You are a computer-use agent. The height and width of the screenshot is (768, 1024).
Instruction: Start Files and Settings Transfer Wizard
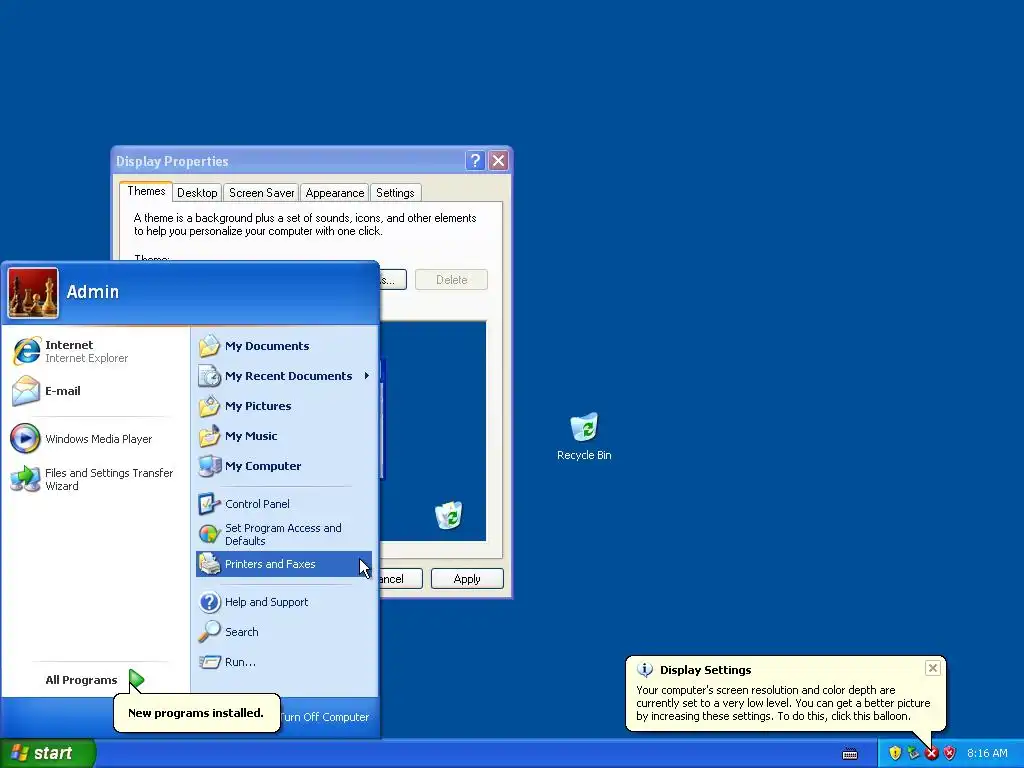(97, 479)
